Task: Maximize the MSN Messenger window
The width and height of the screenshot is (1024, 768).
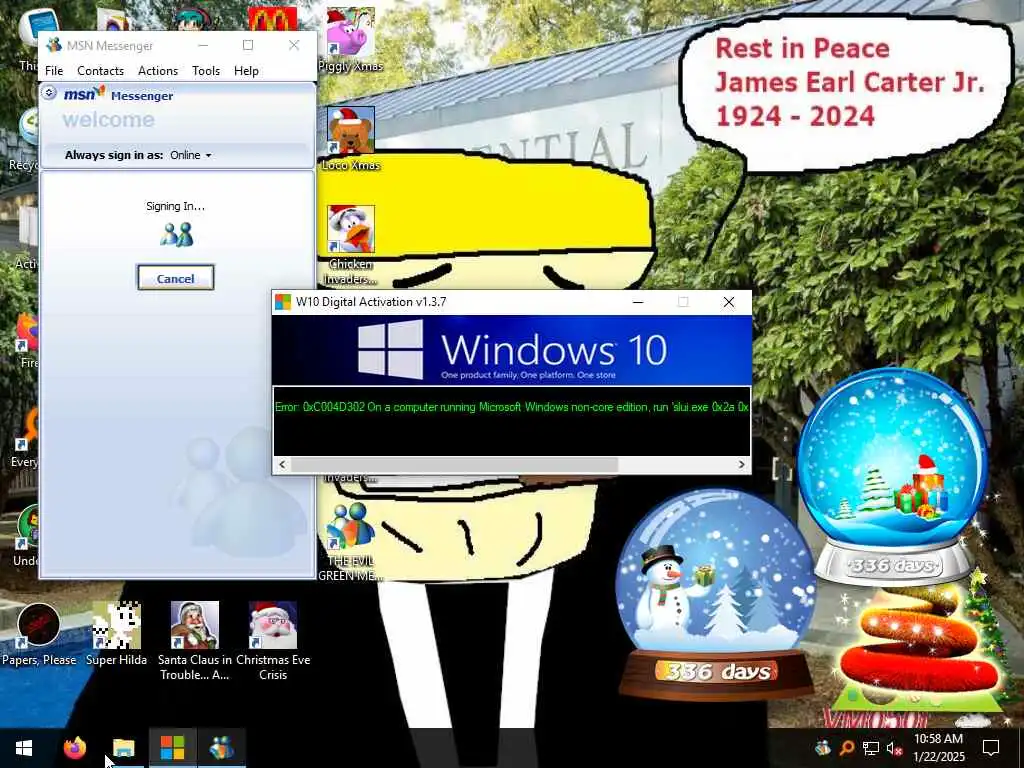Action: point(248,45)
